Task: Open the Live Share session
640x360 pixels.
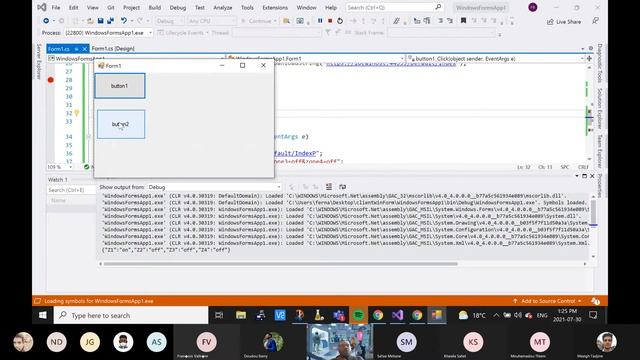Action: (x=564, y=22)
